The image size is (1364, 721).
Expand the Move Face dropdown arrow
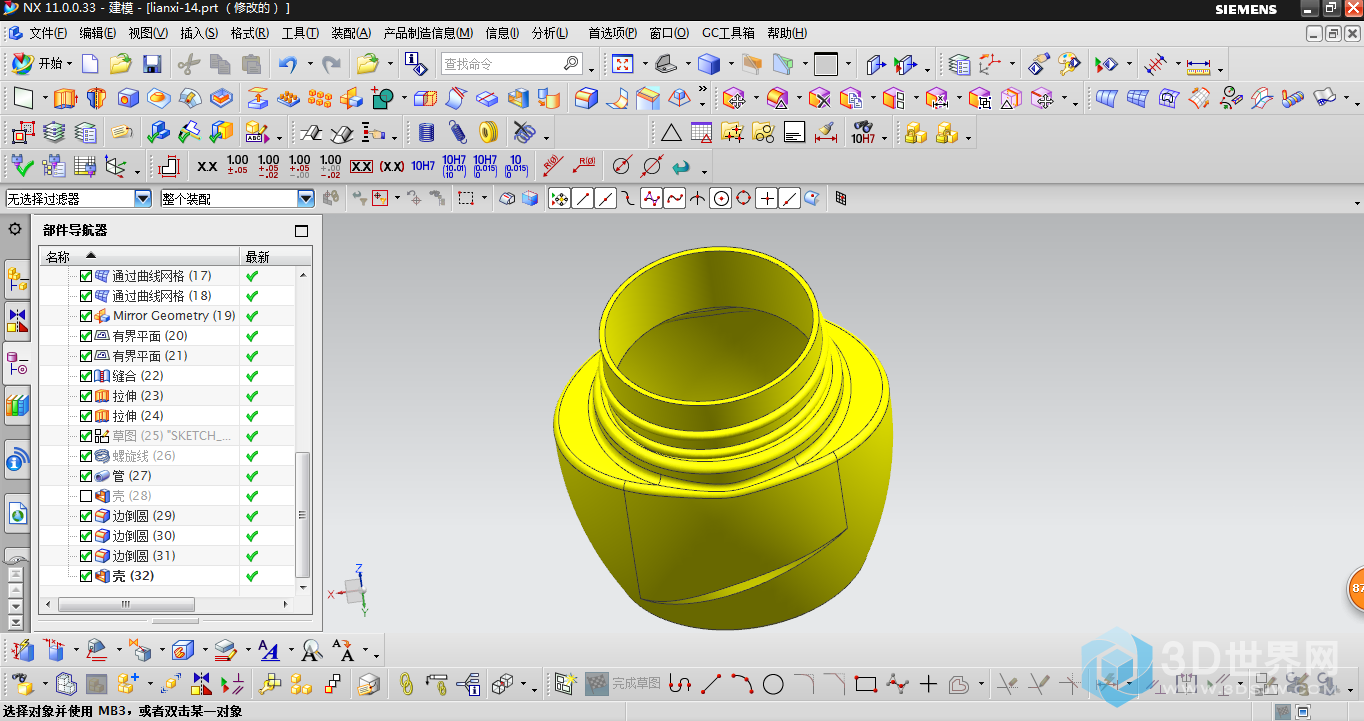pyautogui.click(x=755, y=100)
